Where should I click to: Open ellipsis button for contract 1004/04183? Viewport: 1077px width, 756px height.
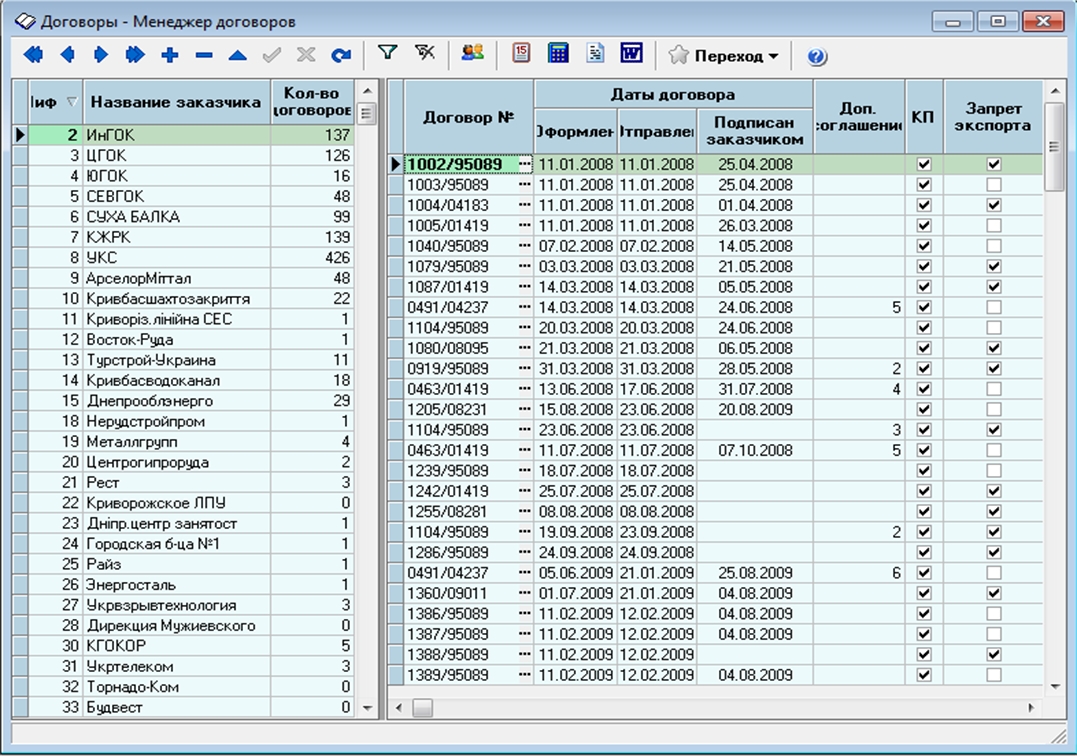pos(525,205)
